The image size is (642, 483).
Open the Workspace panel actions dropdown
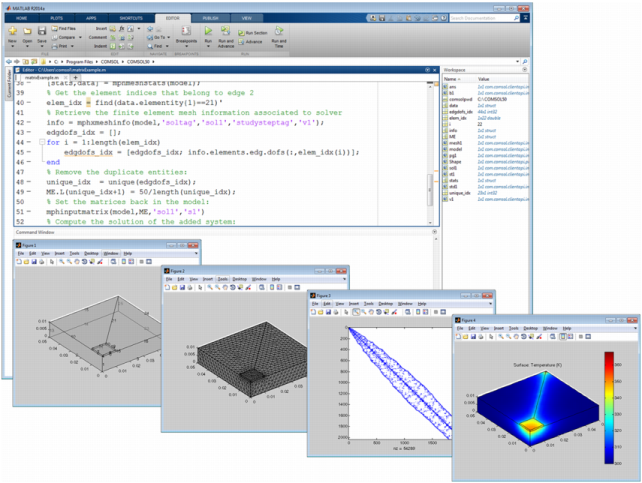525,70
